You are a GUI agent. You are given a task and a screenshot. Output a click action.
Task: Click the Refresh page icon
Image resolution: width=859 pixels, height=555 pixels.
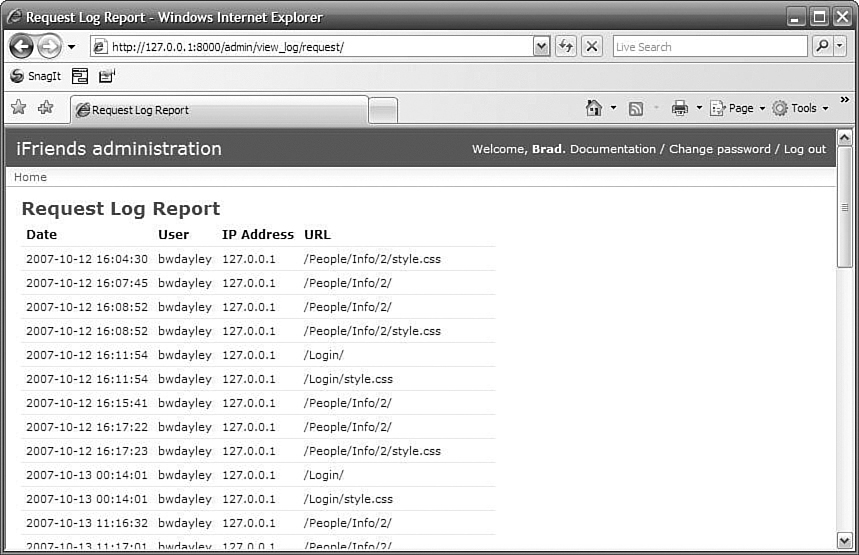point(566,46)
